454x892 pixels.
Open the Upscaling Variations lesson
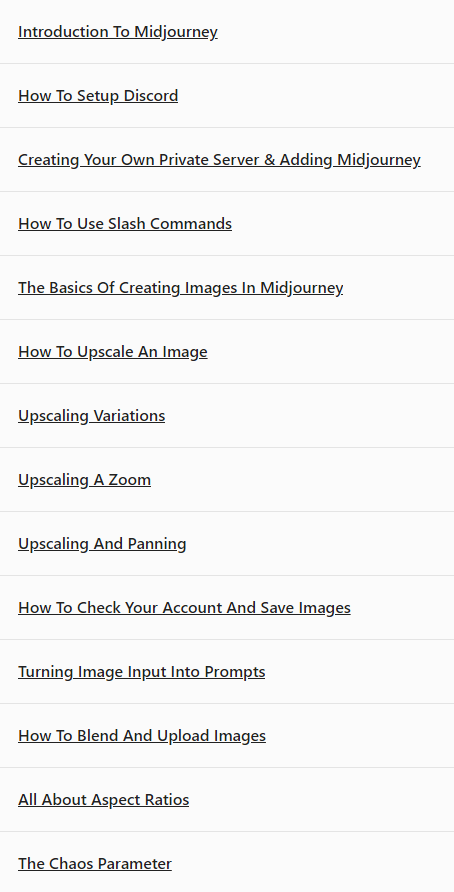[x=92, y=416]
